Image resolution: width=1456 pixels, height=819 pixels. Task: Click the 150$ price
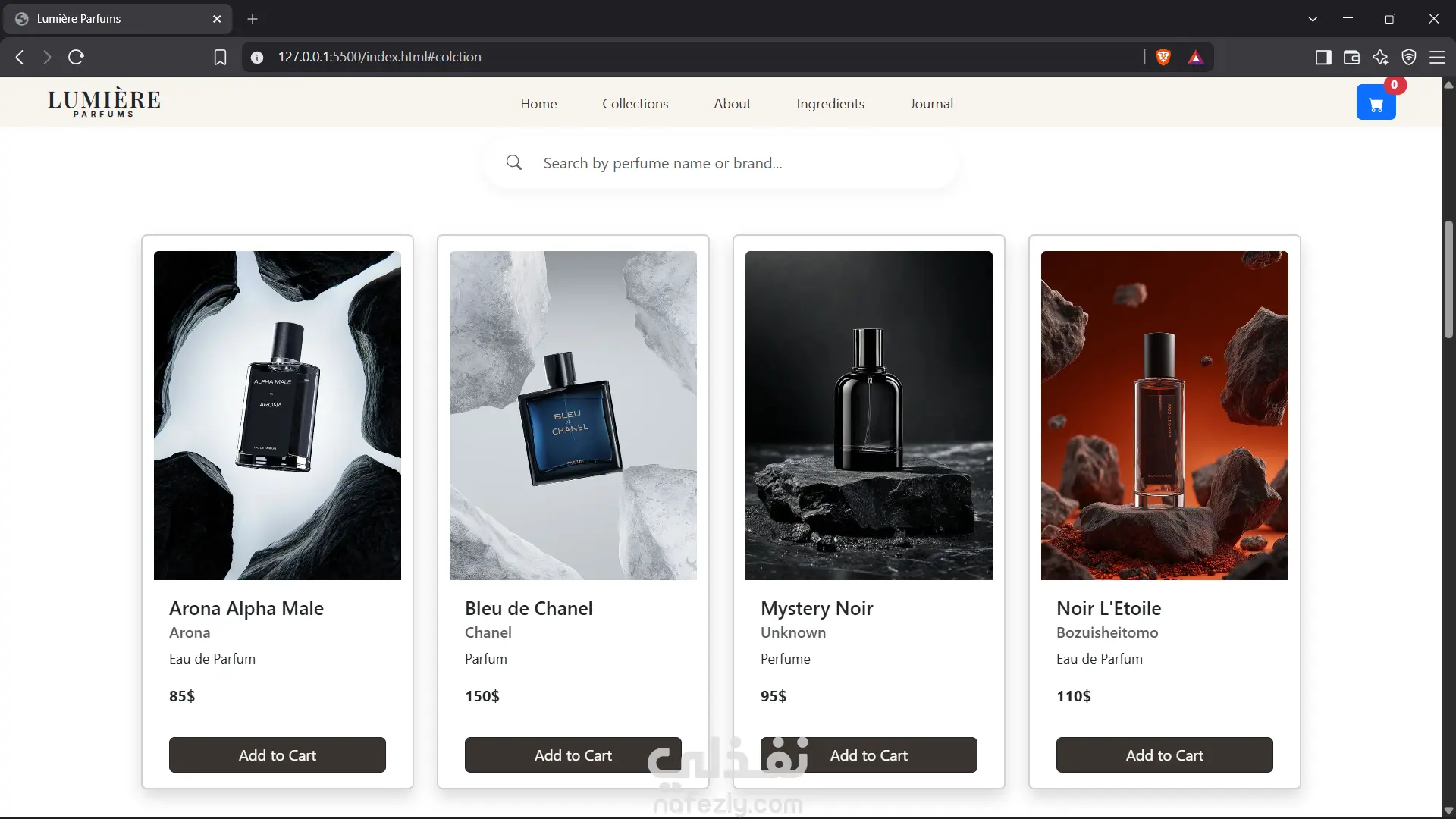[482, 696]
